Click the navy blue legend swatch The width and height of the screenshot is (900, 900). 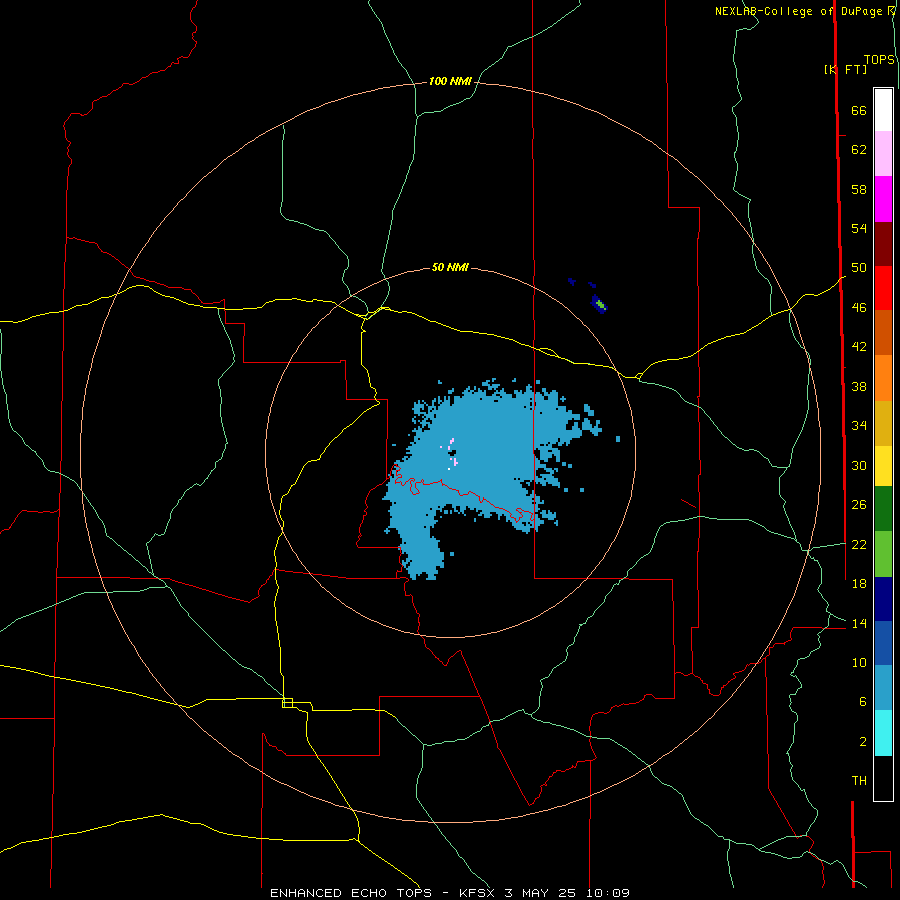click(883, 599)
